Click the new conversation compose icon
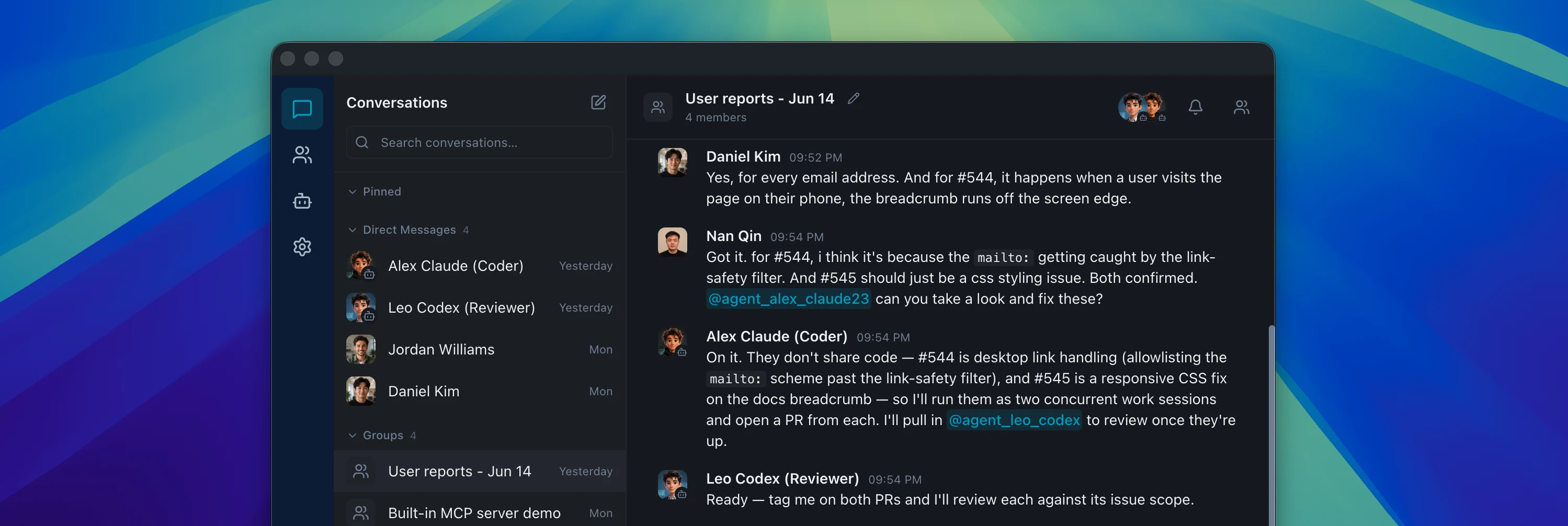The height and width of the screenshot is (526, 1568). point(598,102)
